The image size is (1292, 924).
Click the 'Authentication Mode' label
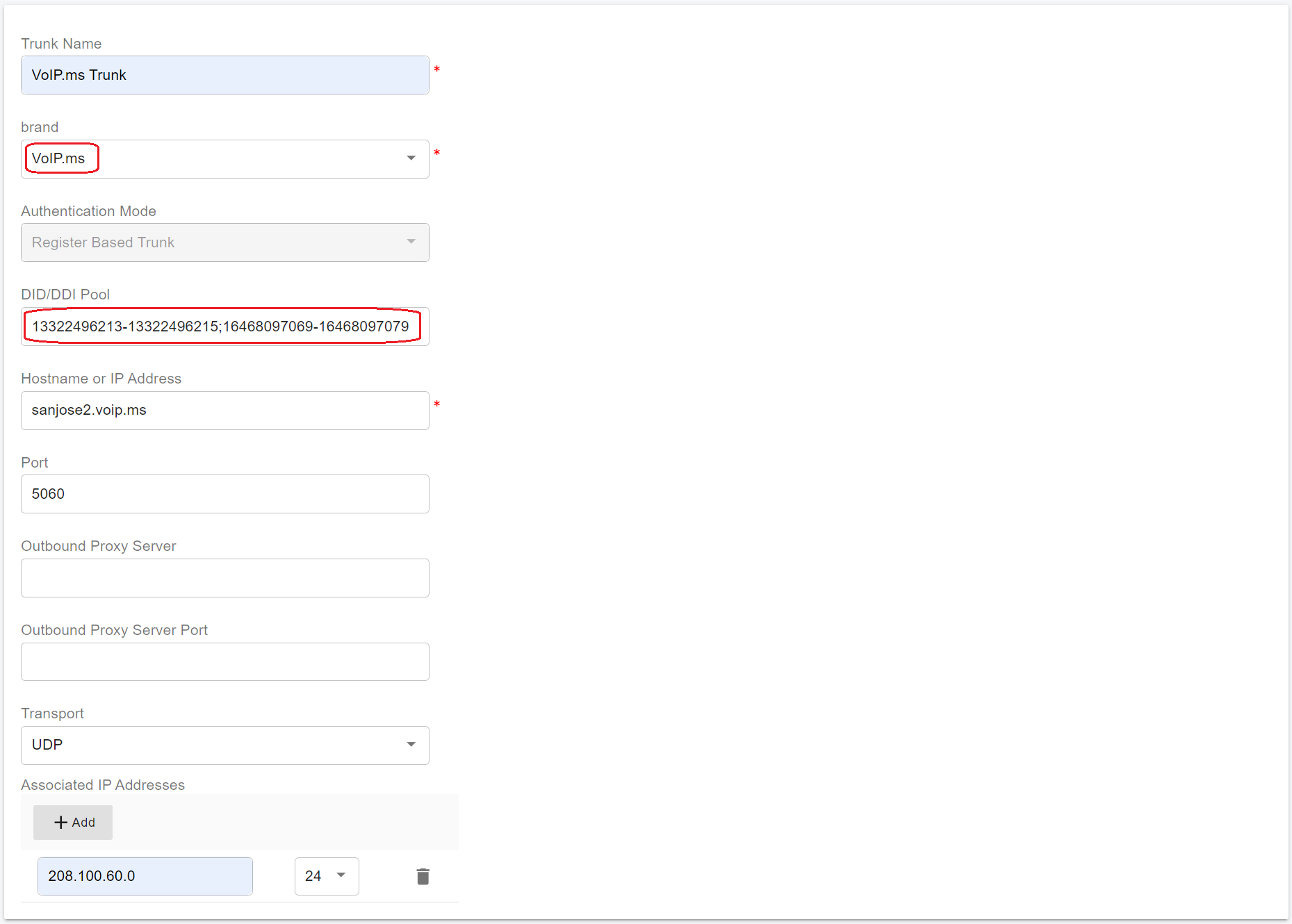click(x=88, y=211)
